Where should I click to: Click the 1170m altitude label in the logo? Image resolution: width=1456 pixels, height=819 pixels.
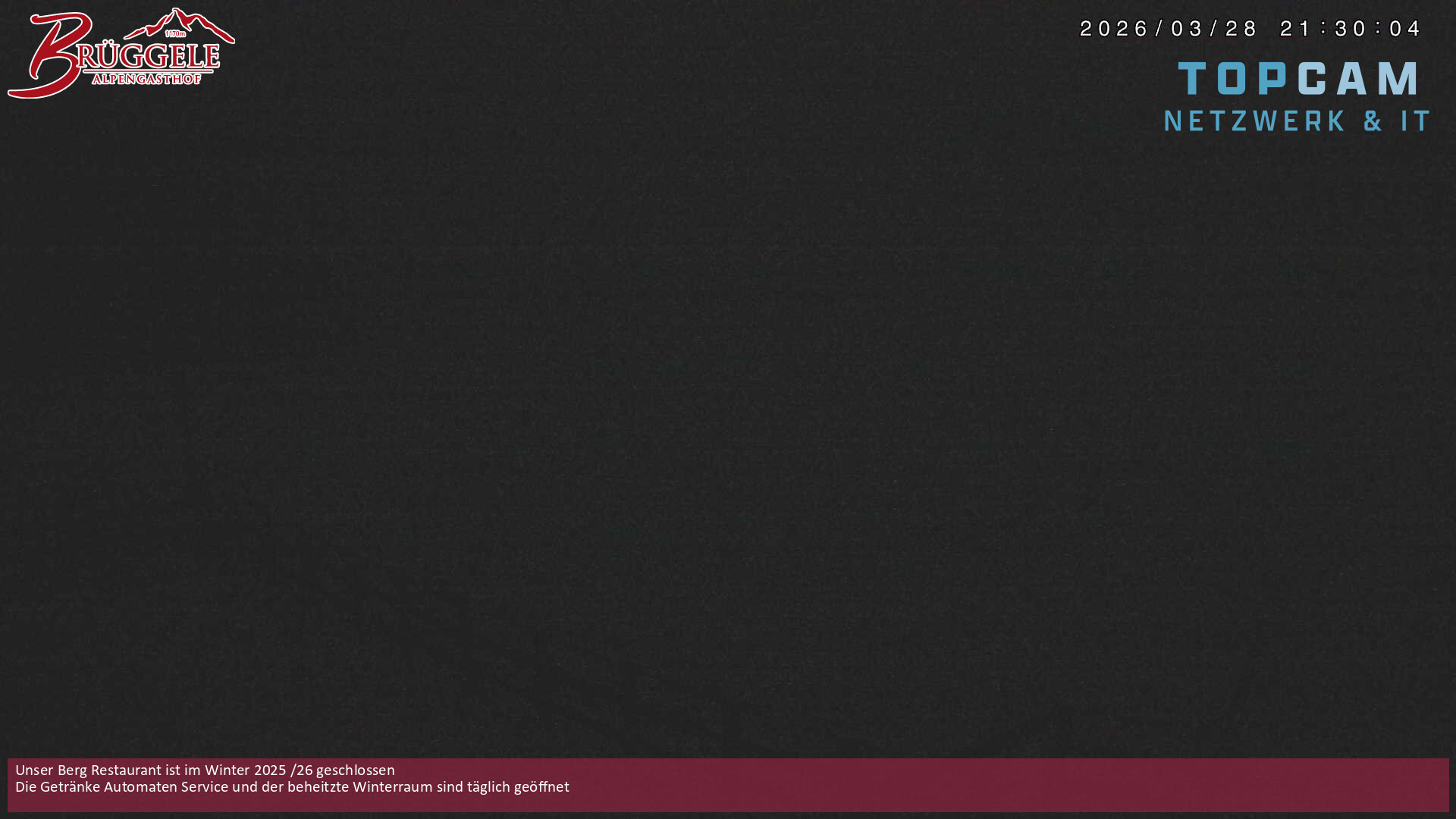pyautogui.click(x=175, y=34)
